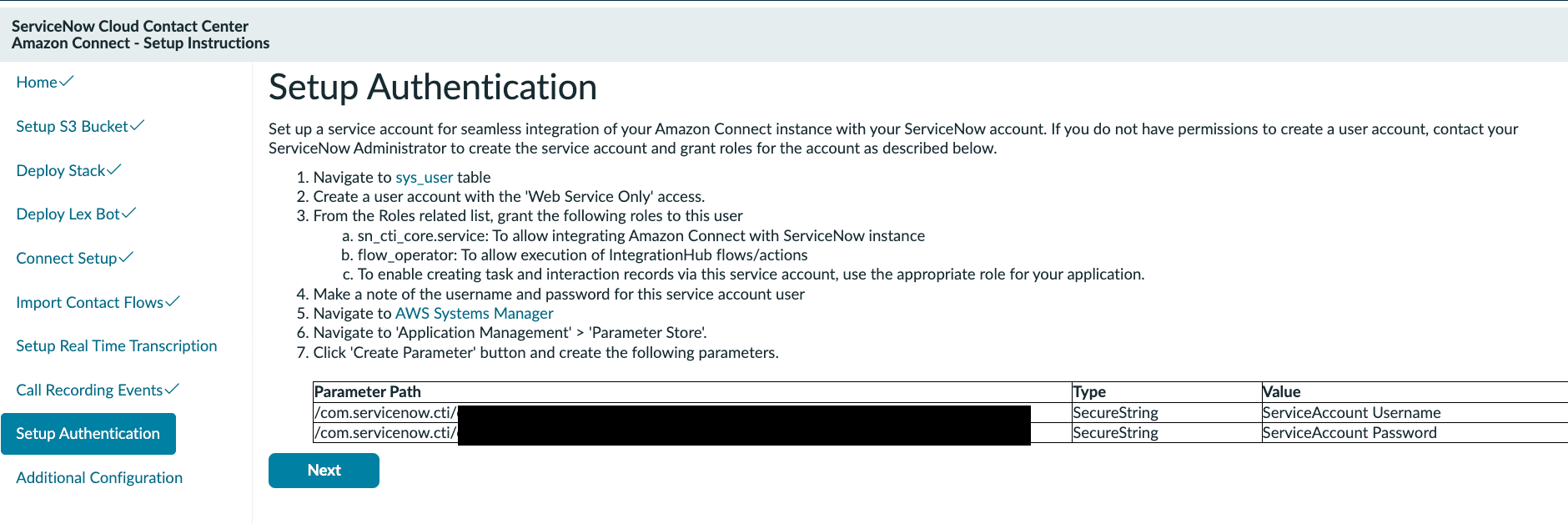Click step 6 mentioning 'Parameter Store'
Image resolution: width=1568 pixels, height=524 pixels.
pos(510,332)
